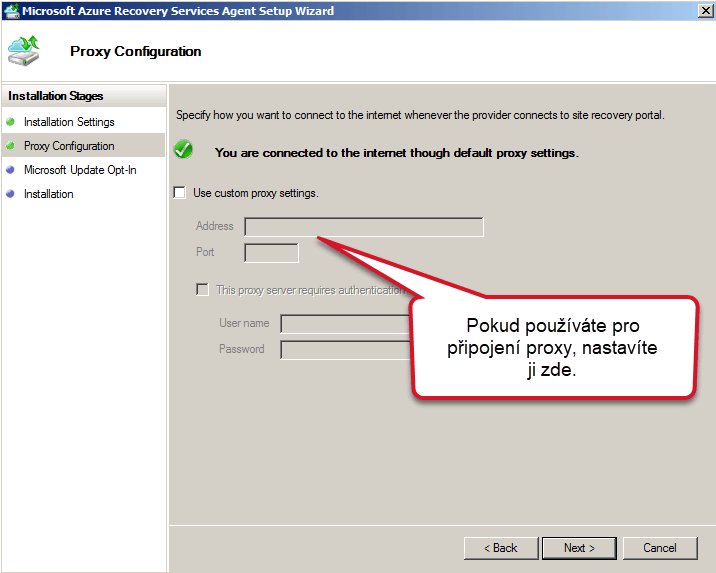Select the User name text box
The width and height of the screenshot is (716, 573).
(x=346, y=324)
